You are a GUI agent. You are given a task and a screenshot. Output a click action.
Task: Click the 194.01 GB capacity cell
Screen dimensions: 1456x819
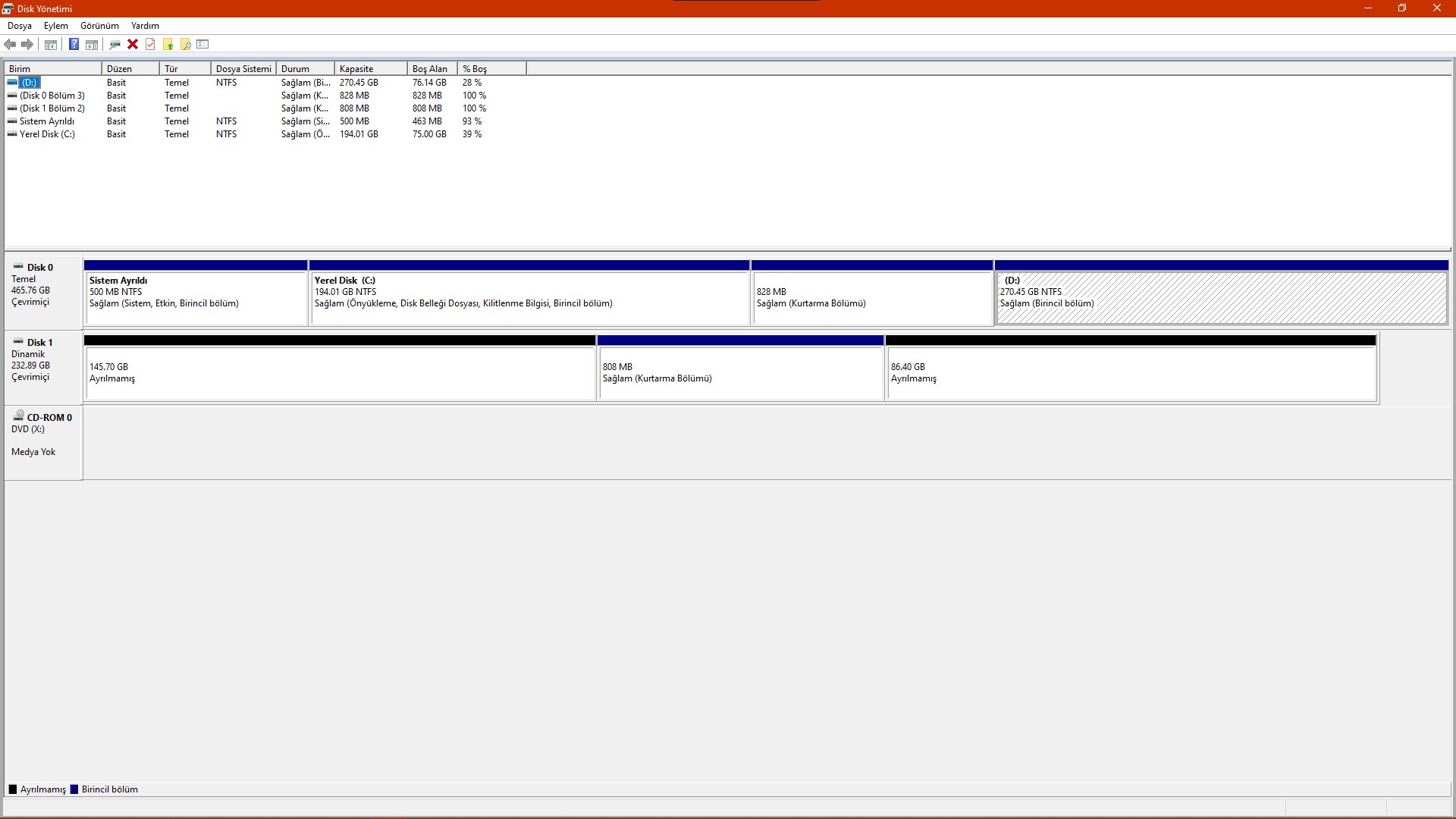[359, 134]
